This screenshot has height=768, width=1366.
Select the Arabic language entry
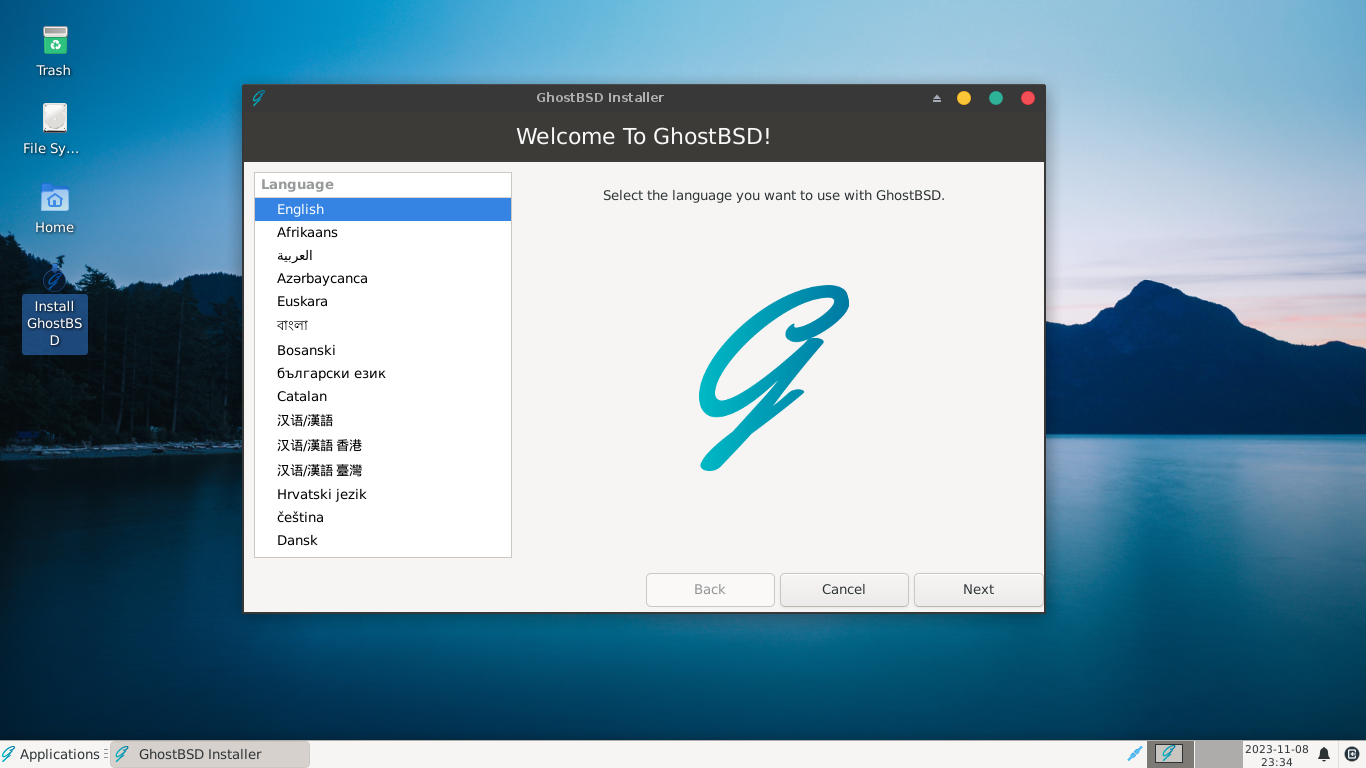(x=383, y=255)
